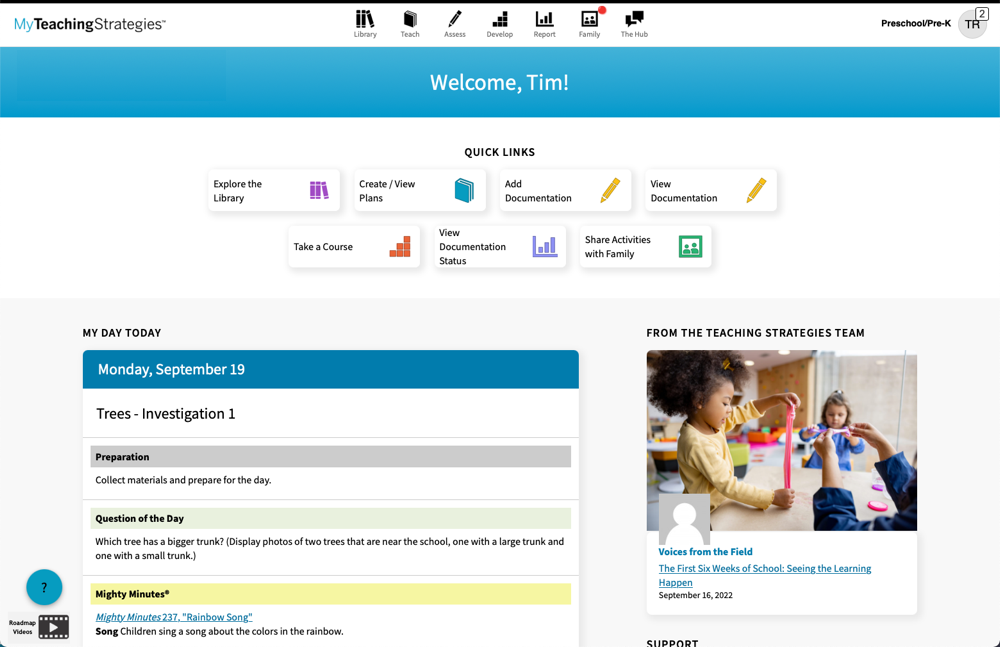Click the Explore the Library quick link

274,191
